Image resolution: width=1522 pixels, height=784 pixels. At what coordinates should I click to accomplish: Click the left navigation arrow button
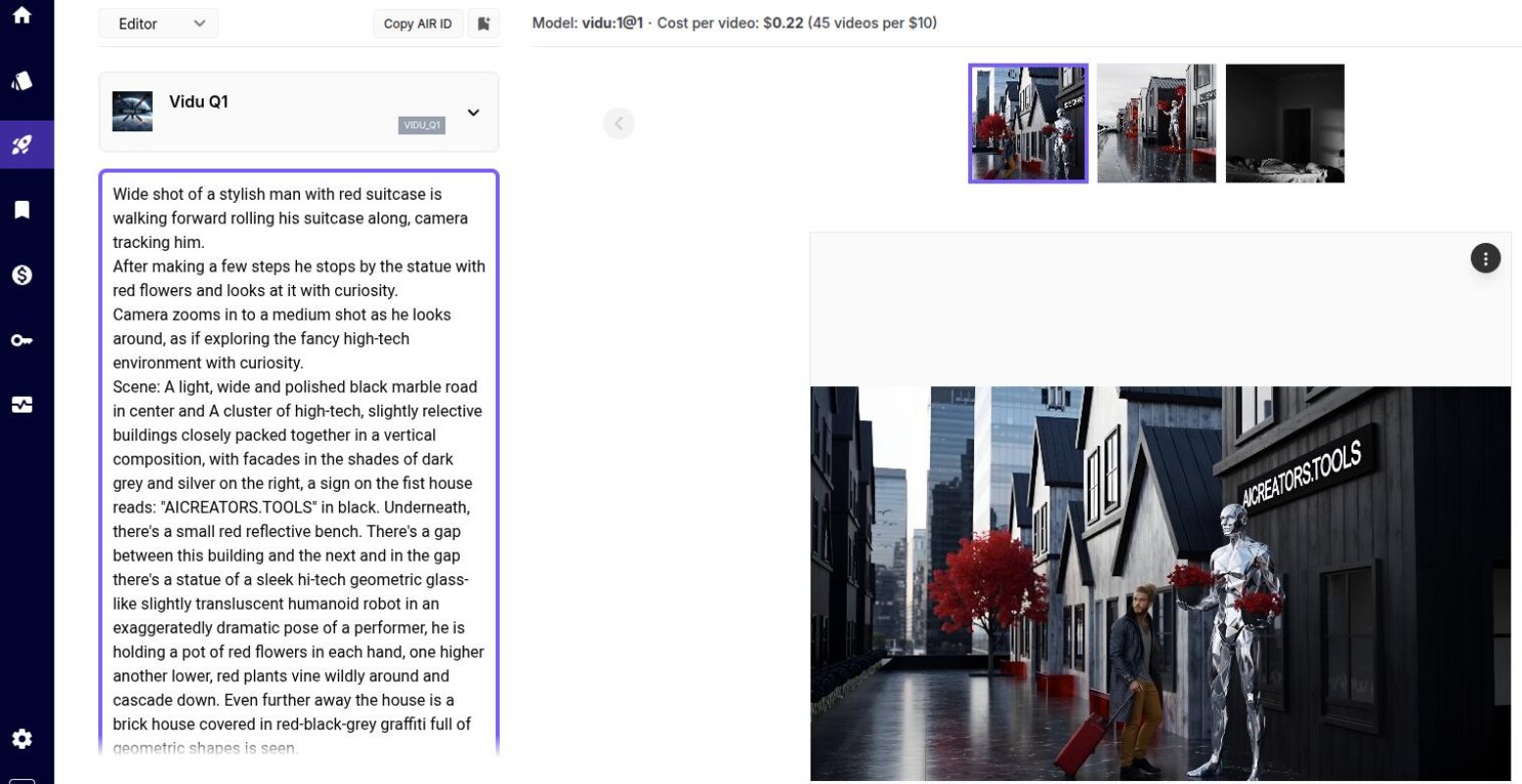[618, 123]
